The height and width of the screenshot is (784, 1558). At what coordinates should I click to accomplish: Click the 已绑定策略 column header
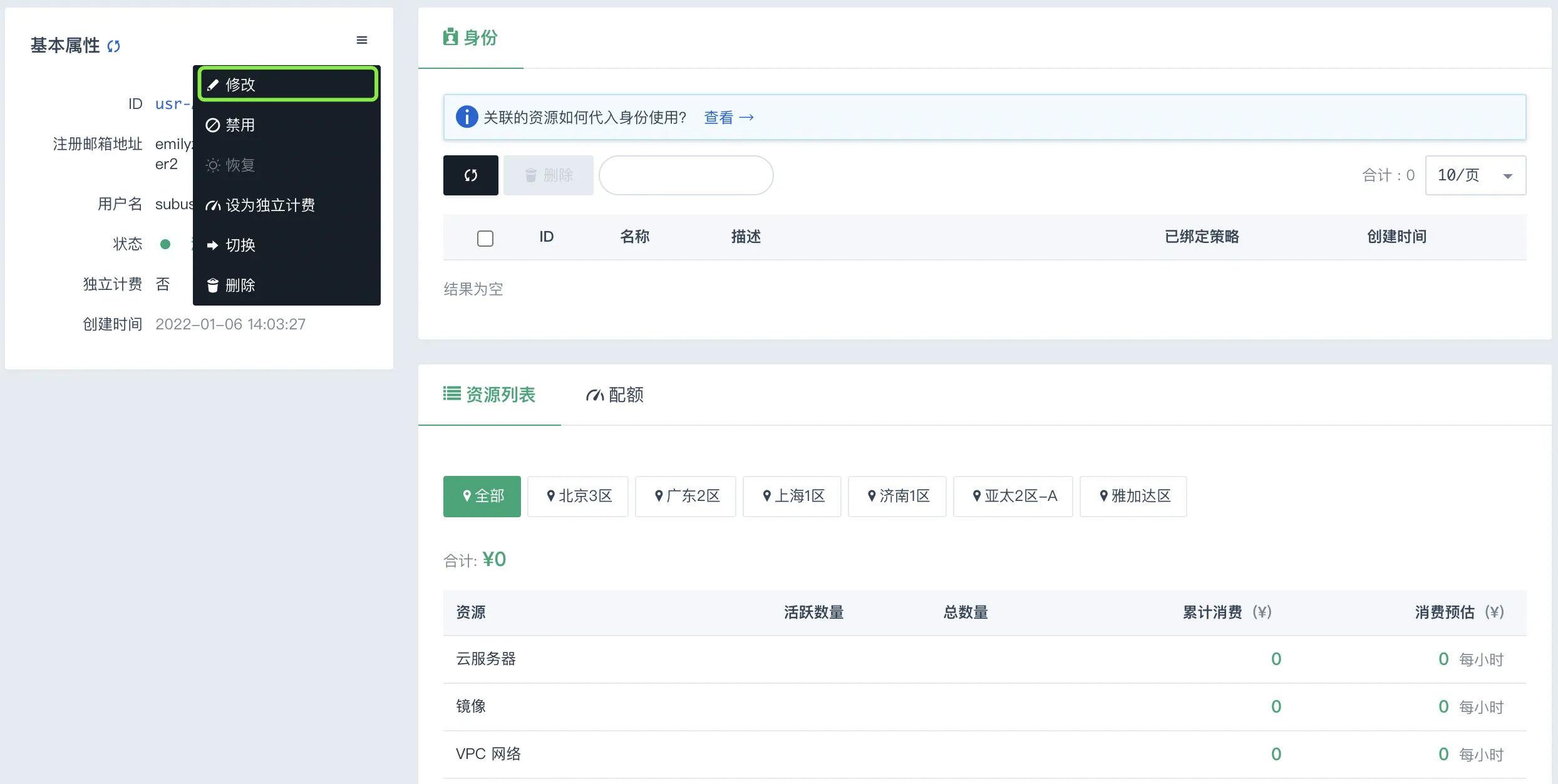1202,237
